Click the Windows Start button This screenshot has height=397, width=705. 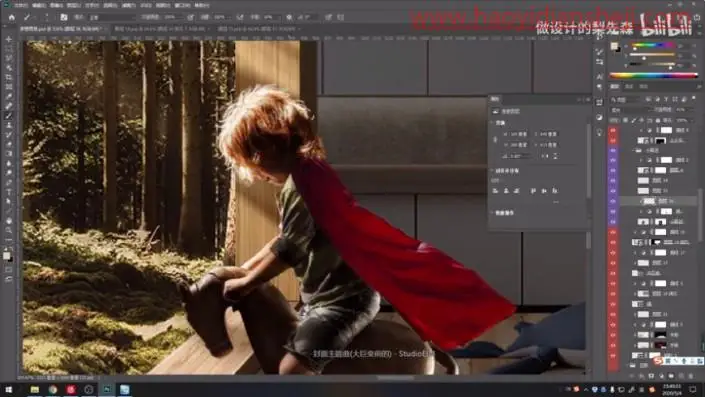tap(8, 389)
